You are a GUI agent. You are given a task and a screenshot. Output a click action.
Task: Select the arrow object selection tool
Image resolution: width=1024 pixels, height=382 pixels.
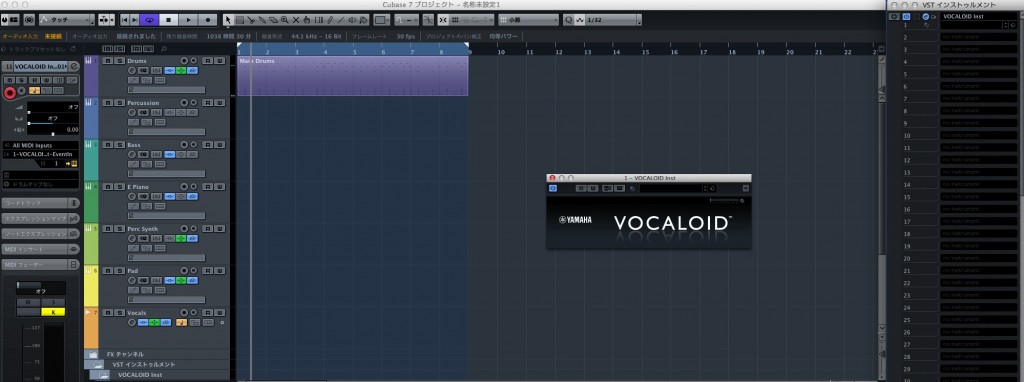point(228,20)
